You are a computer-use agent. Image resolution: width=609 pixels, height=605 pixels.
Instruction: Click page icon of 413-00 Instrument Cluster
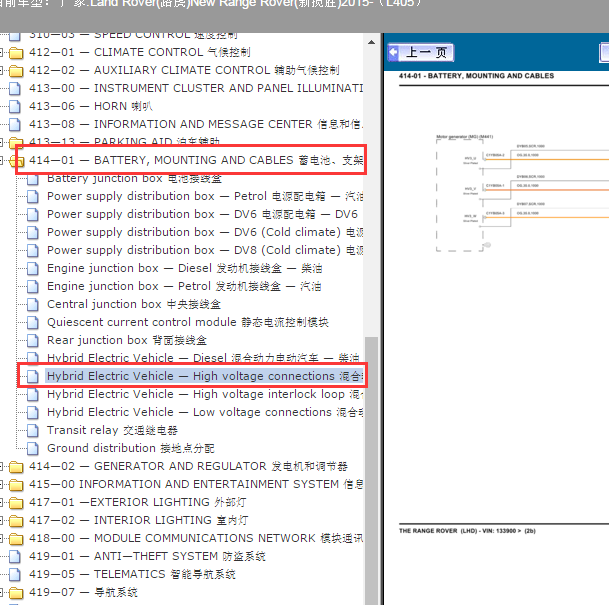(15, 89)
